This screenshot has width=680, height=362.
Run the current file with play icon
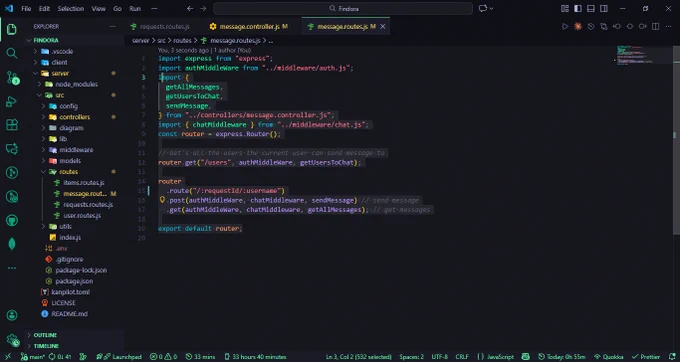tap(565, 26)
